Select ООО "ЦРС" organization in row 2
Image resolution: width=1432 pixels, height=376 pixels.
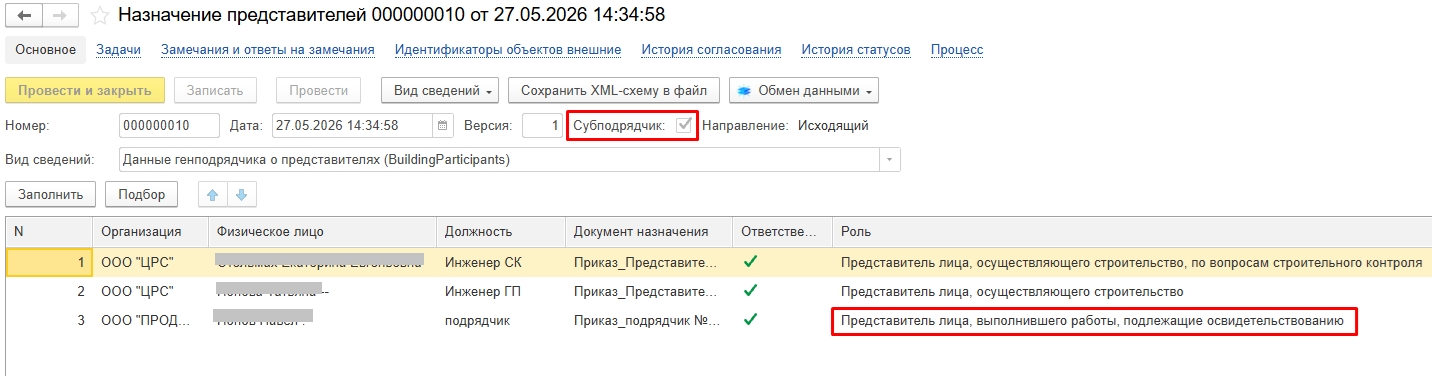tap(151, 291)
